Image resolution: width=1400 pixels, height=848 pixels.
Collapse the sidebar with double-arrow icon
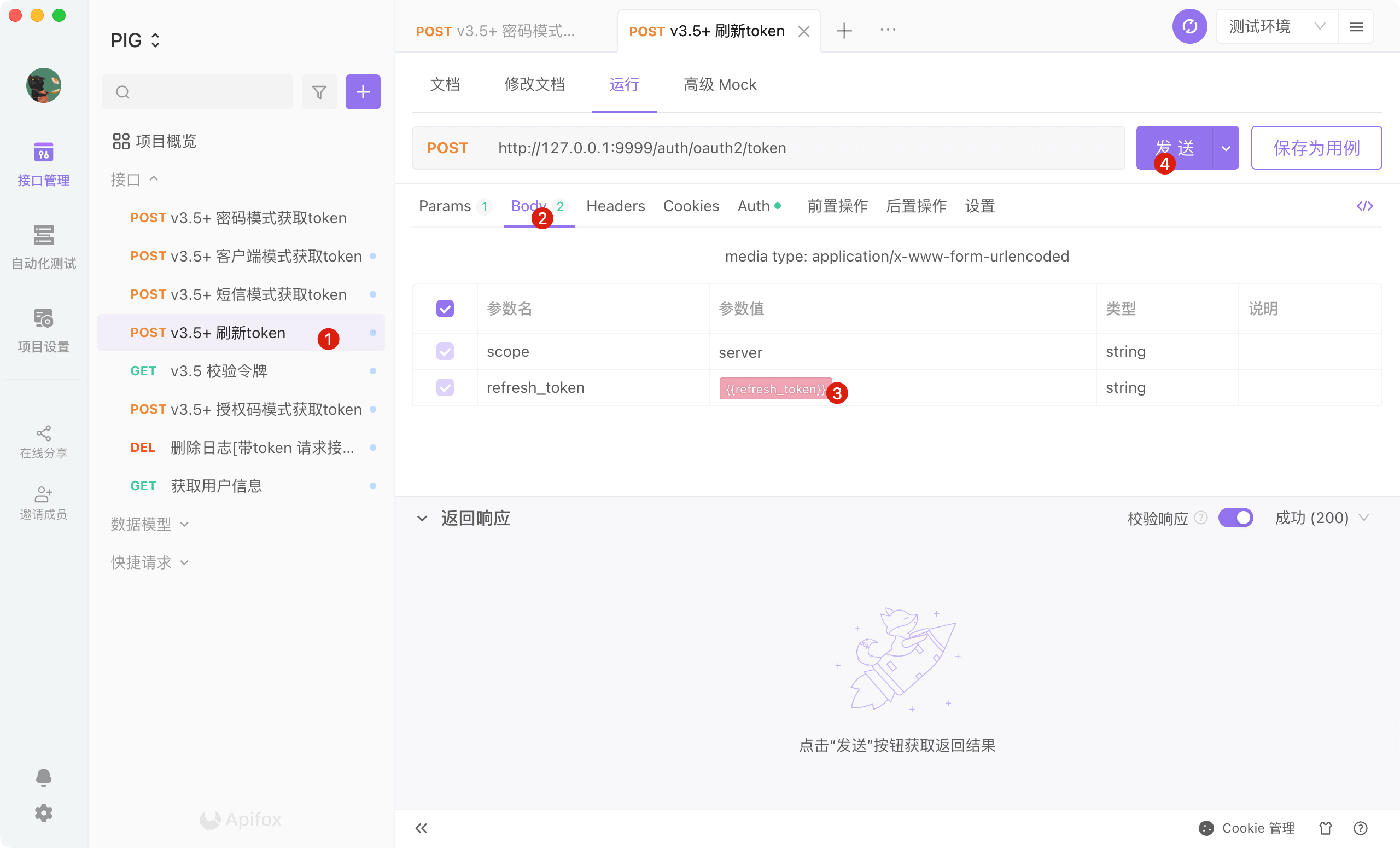point(421,828)
